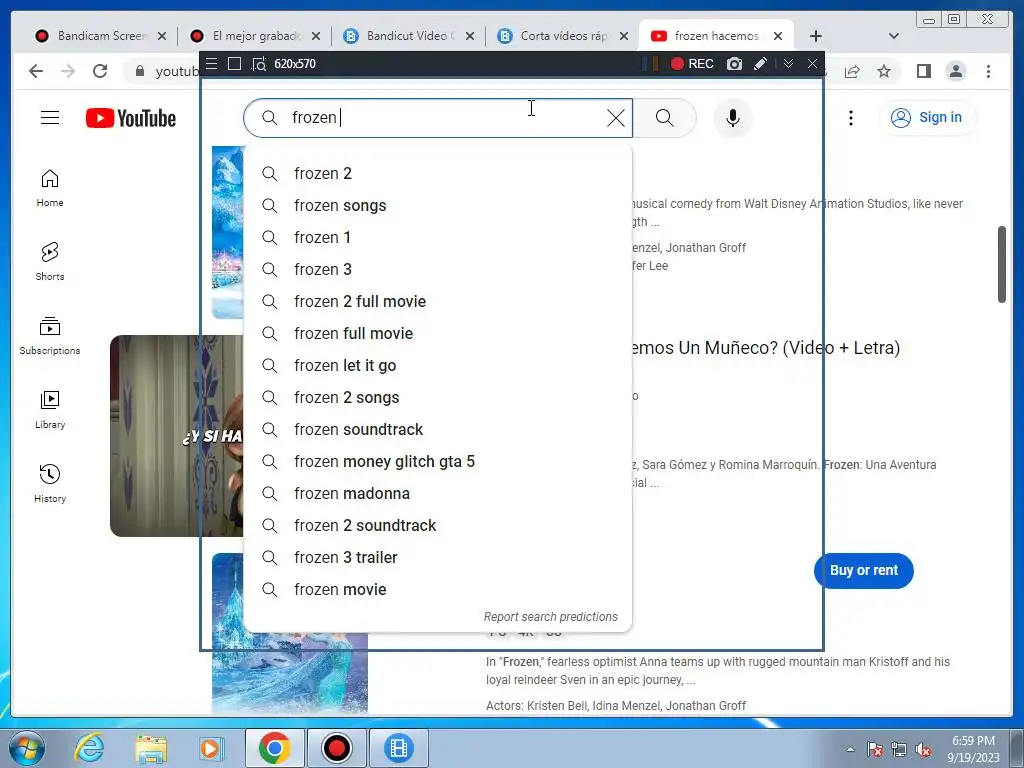Open Subscriptions in the sidebar
Screen dimensions: 1024x768
[50, 336]
